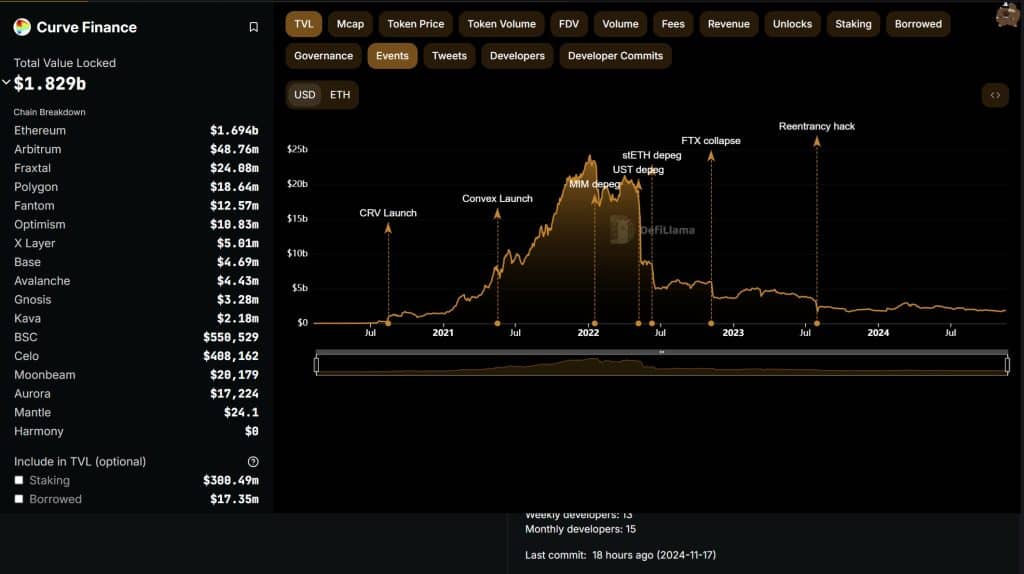Screen dimensions: 1024x574
Task: Switch chart denomination to USD
Action: pyautogui.click(x=304, y=95)
